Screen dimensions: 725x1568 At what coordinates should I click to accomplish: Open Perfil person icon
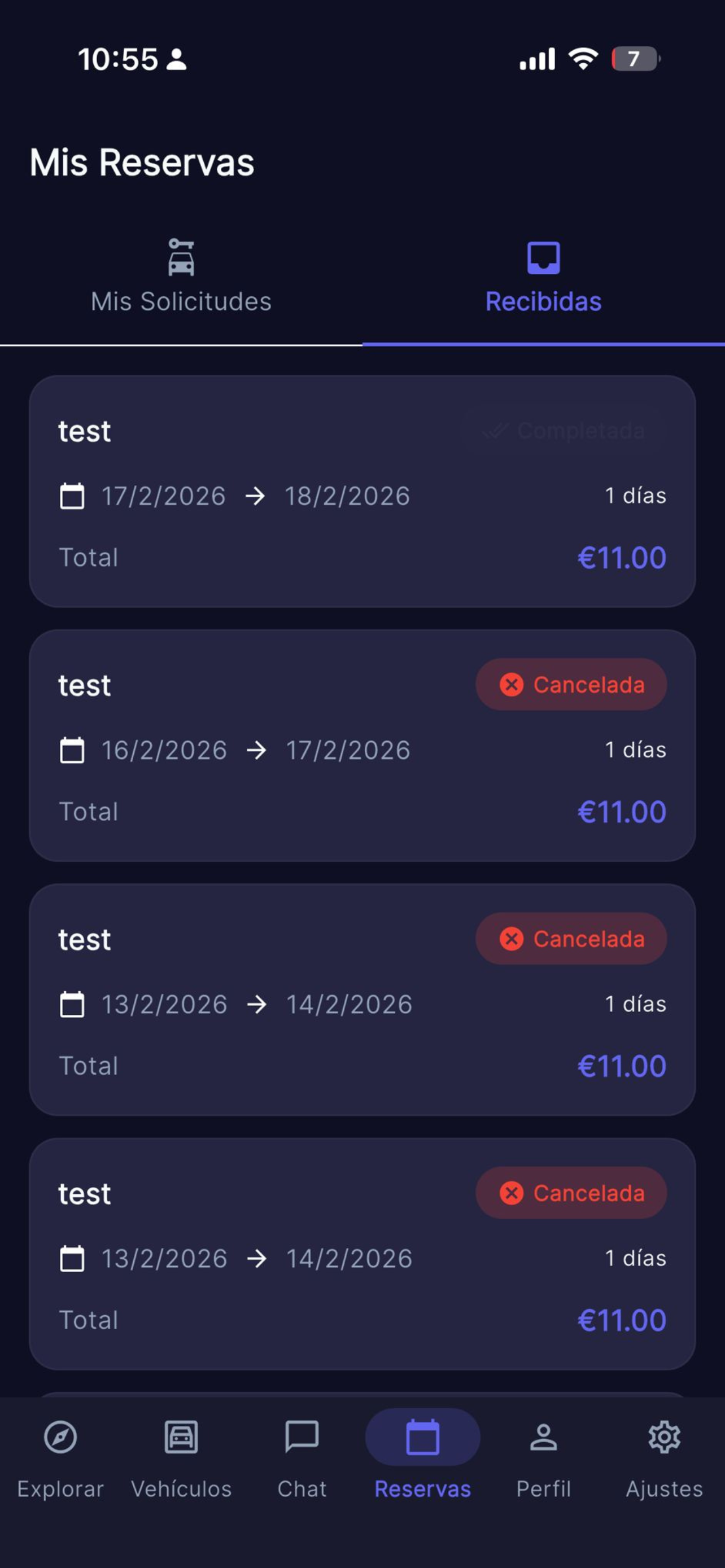tap(543, 1437)
